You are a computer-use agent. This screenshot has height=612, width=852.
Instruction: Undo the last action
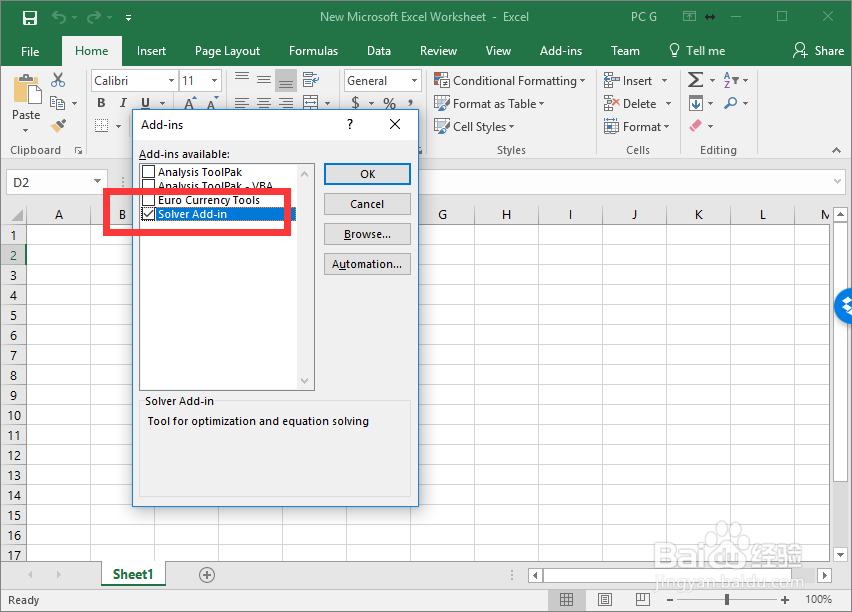[x=59, y=17]
